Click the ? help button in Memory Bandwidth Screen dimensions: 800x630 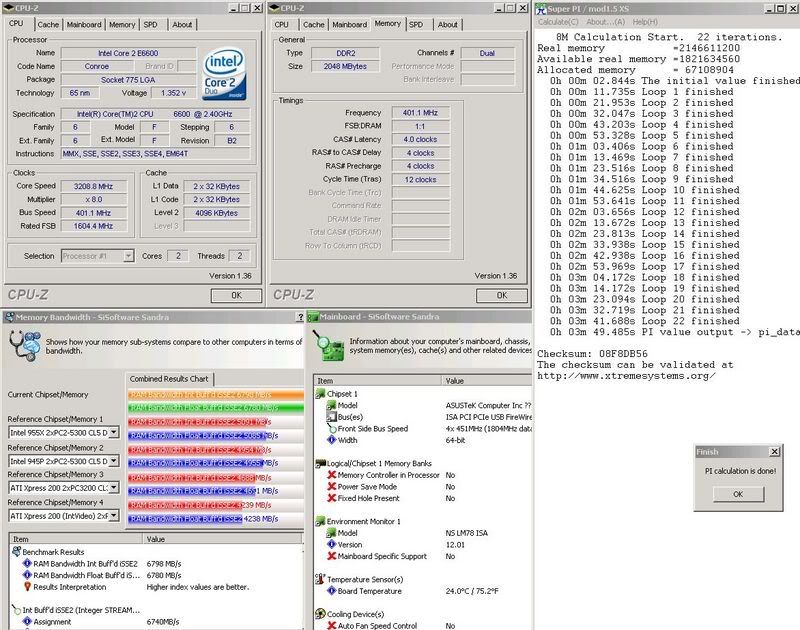(x=300, y=317)
